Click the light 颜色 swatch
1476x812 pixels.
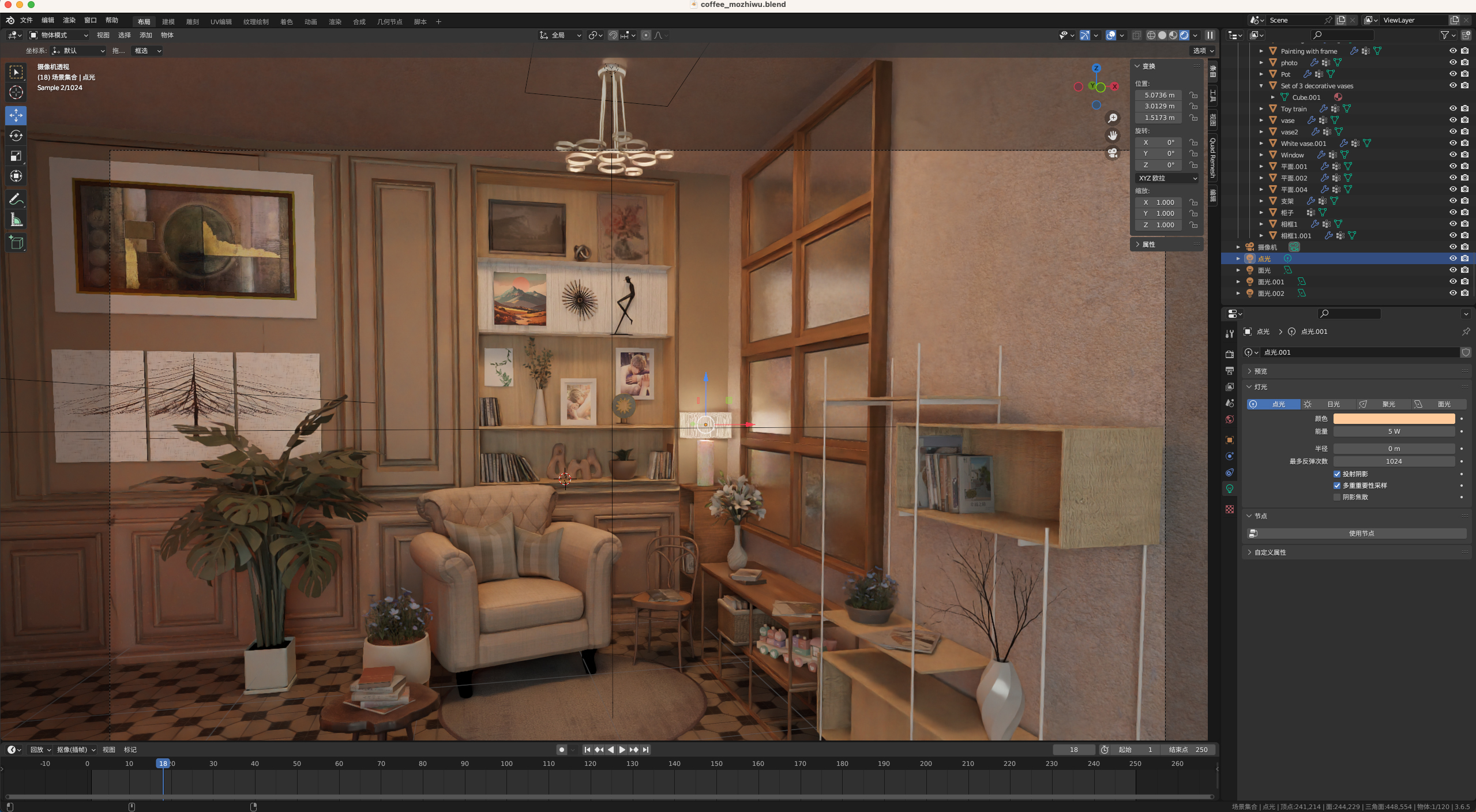coord(1394,419)
